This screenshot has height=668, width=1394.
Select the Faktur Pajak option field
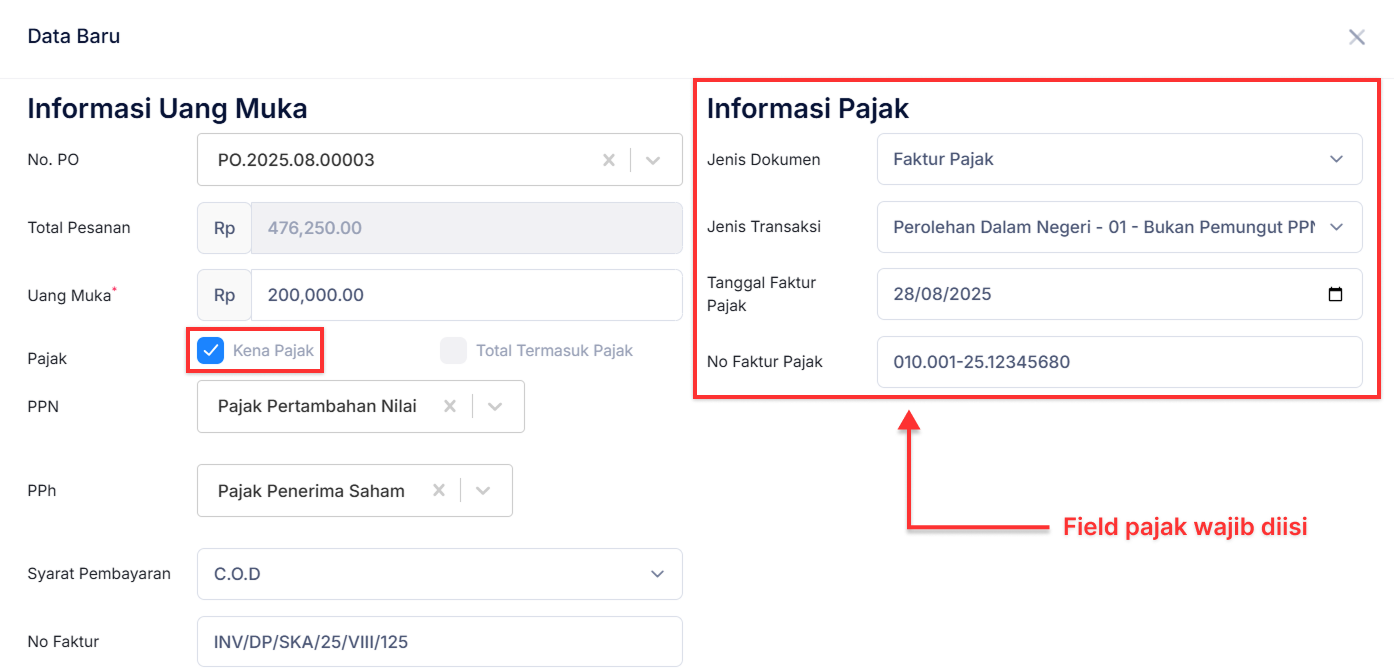(x=1100, y=159)
